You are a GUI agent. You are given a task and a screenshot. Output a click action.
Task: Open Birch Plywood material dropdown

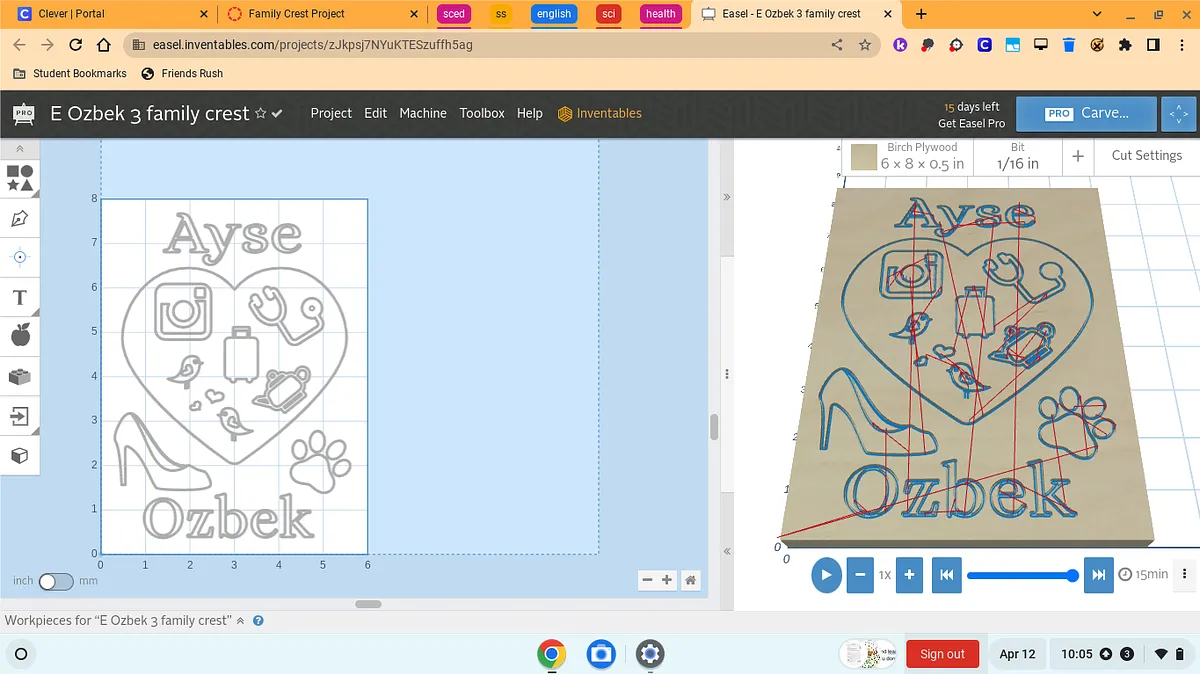(908, 156)
